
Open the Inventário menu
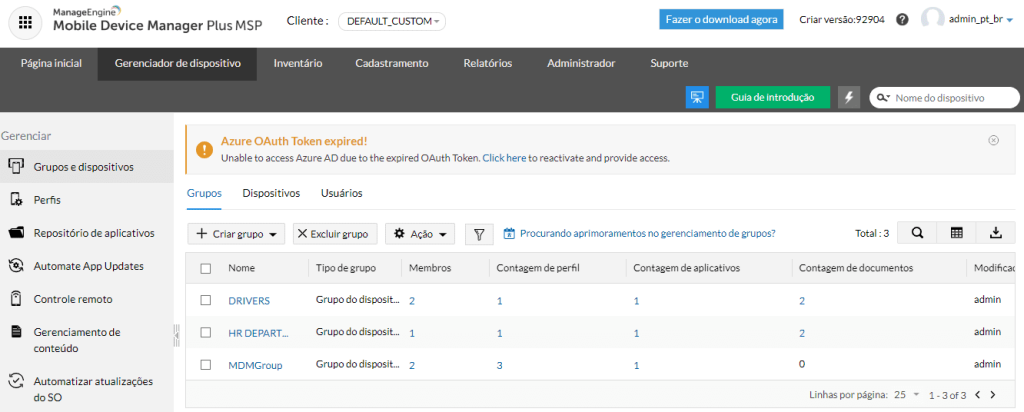(x=297, y=63)
